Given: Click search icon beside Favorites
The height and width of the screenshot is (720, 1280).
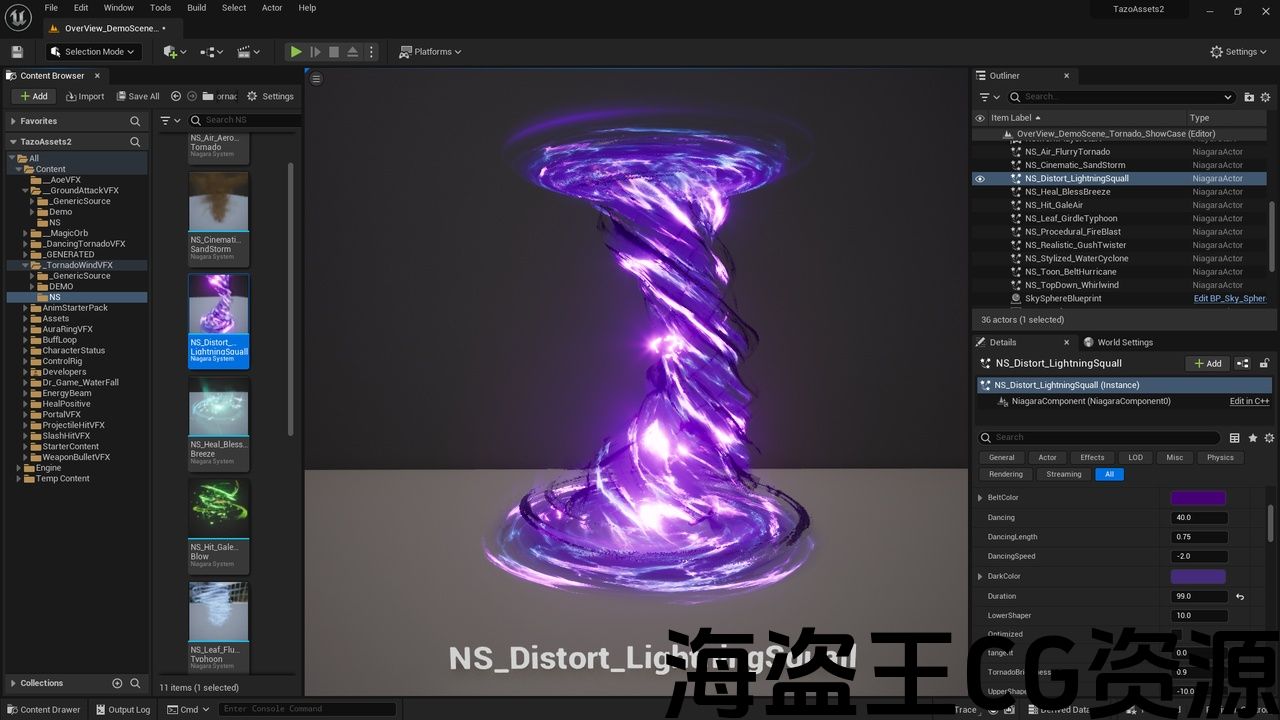Looking at the screenshot, I should point(135,121).
